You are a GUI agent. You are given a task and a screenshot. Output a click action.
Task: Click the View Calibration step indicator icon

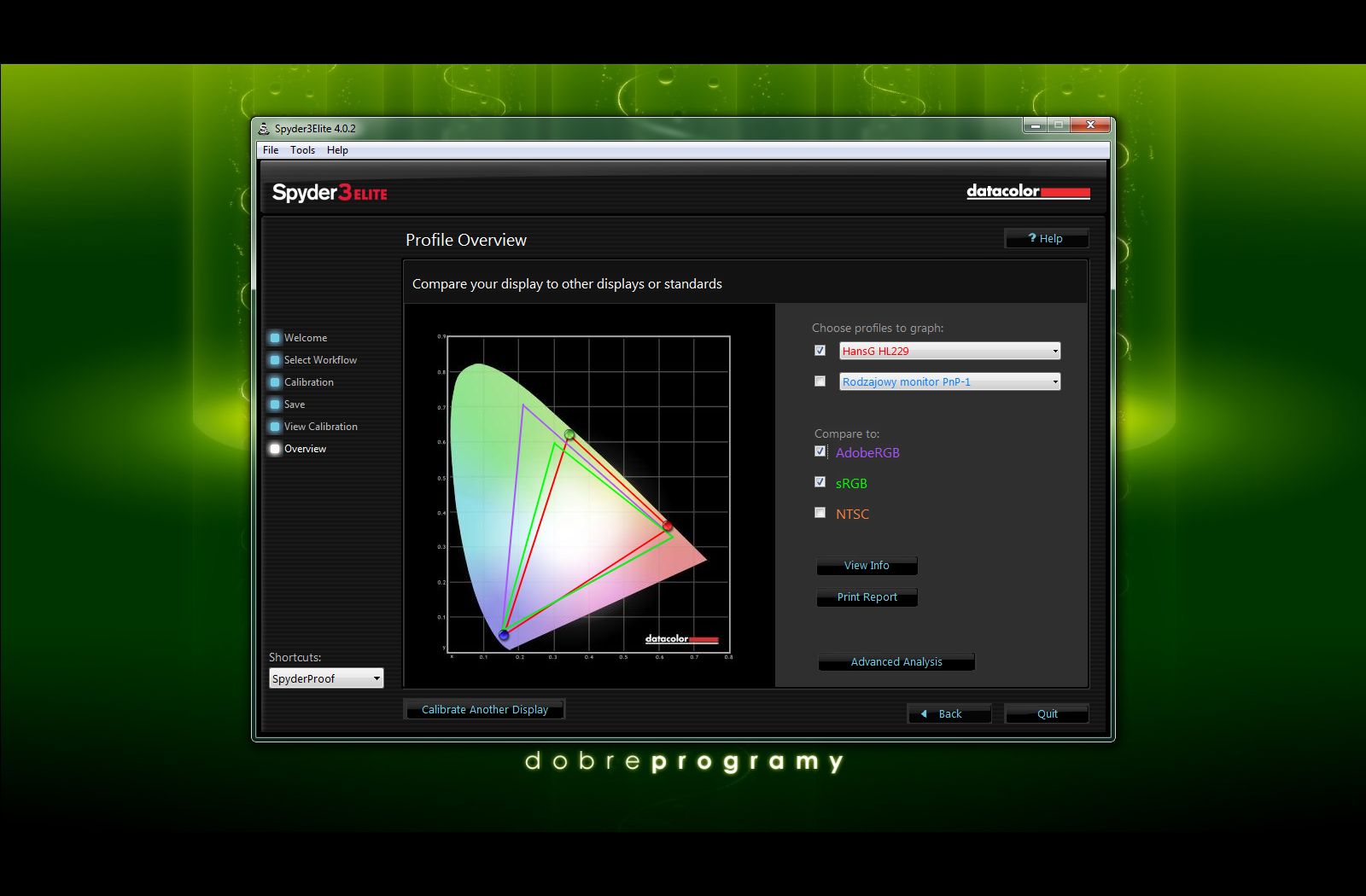pyautogui.click(x=275, y=427)
